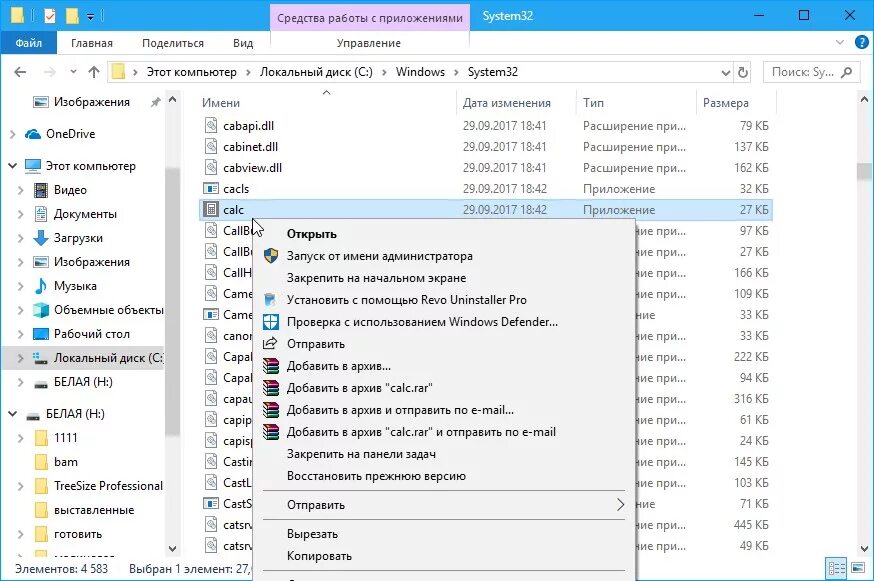Click the Рабочий стол desktop icon

pyautogui.click(x=41, y=333)
